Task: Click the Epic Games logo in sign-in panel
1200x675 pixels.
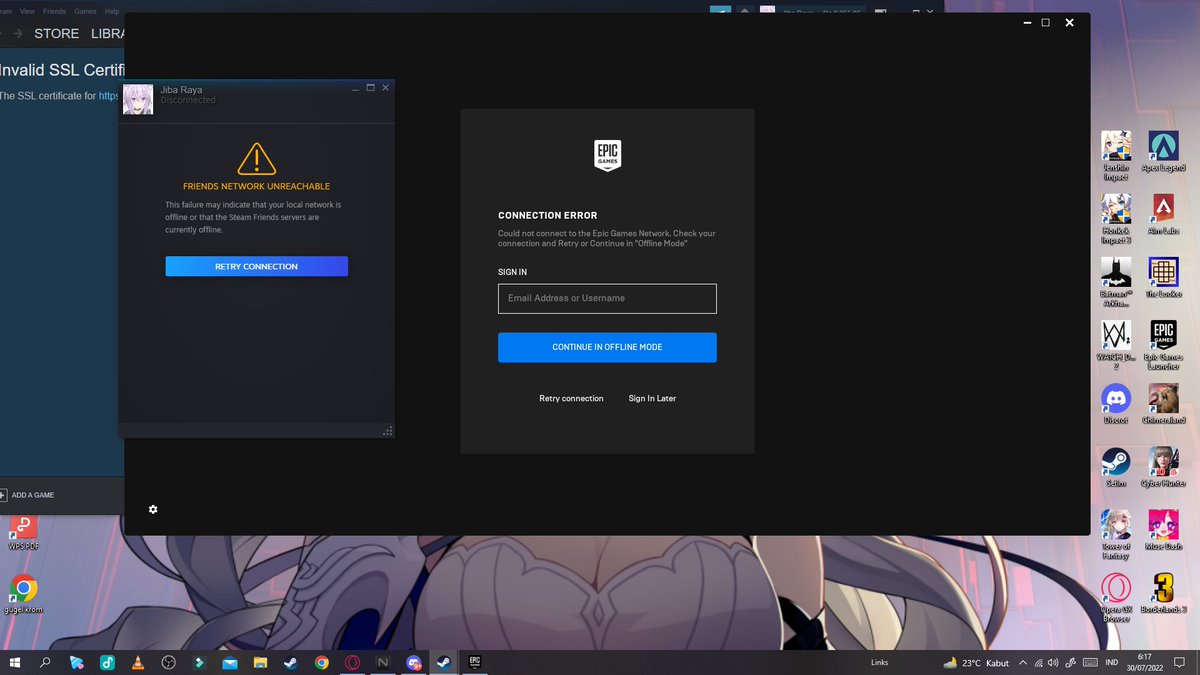Action: pos(607,156)
